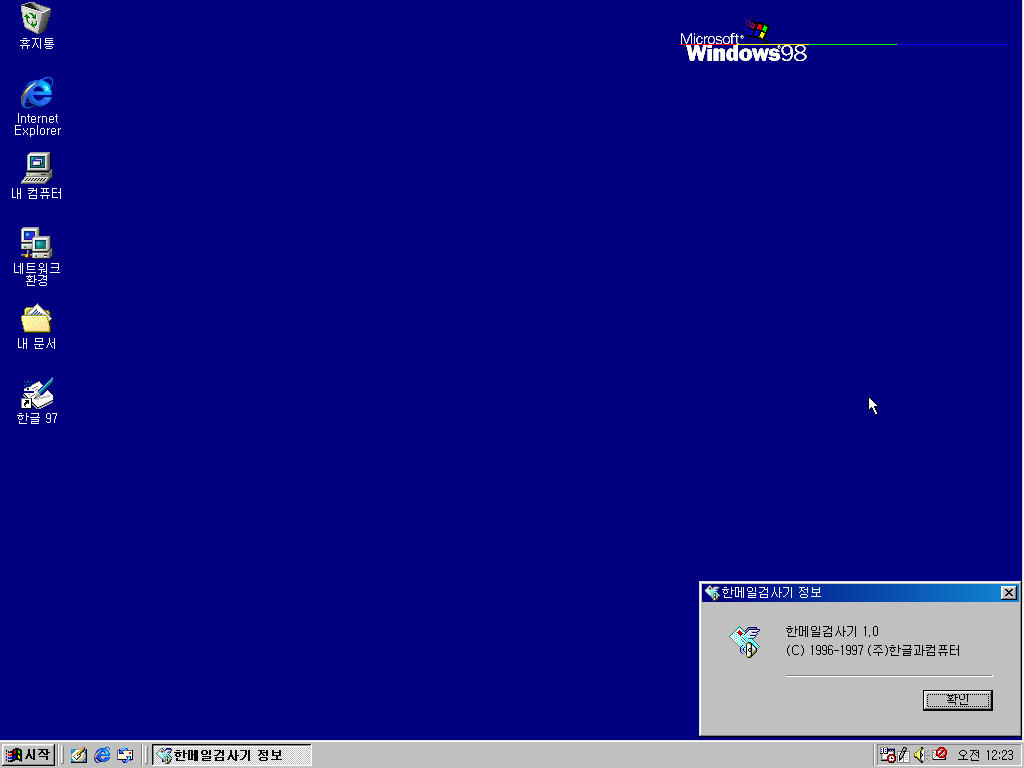Click the mail checker icon inside the dialog
This screenshot has width=1024, height=768.
[745, 641]
